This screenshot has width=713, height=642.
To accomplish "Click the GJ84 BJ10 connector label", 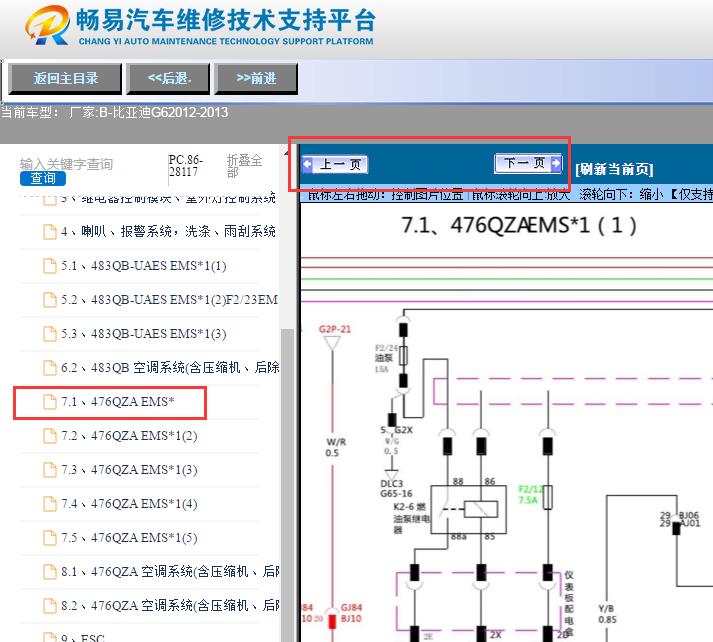I will pyautogui.click(x=351, y=613).
